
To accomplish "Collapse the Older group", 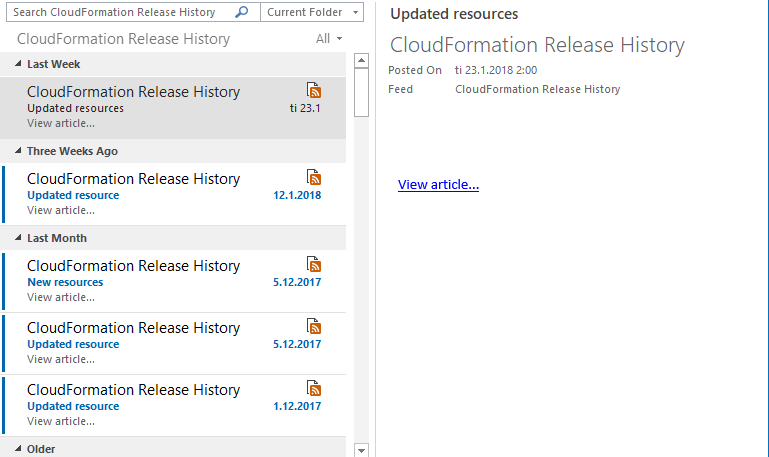I will [x=18, y=448].
